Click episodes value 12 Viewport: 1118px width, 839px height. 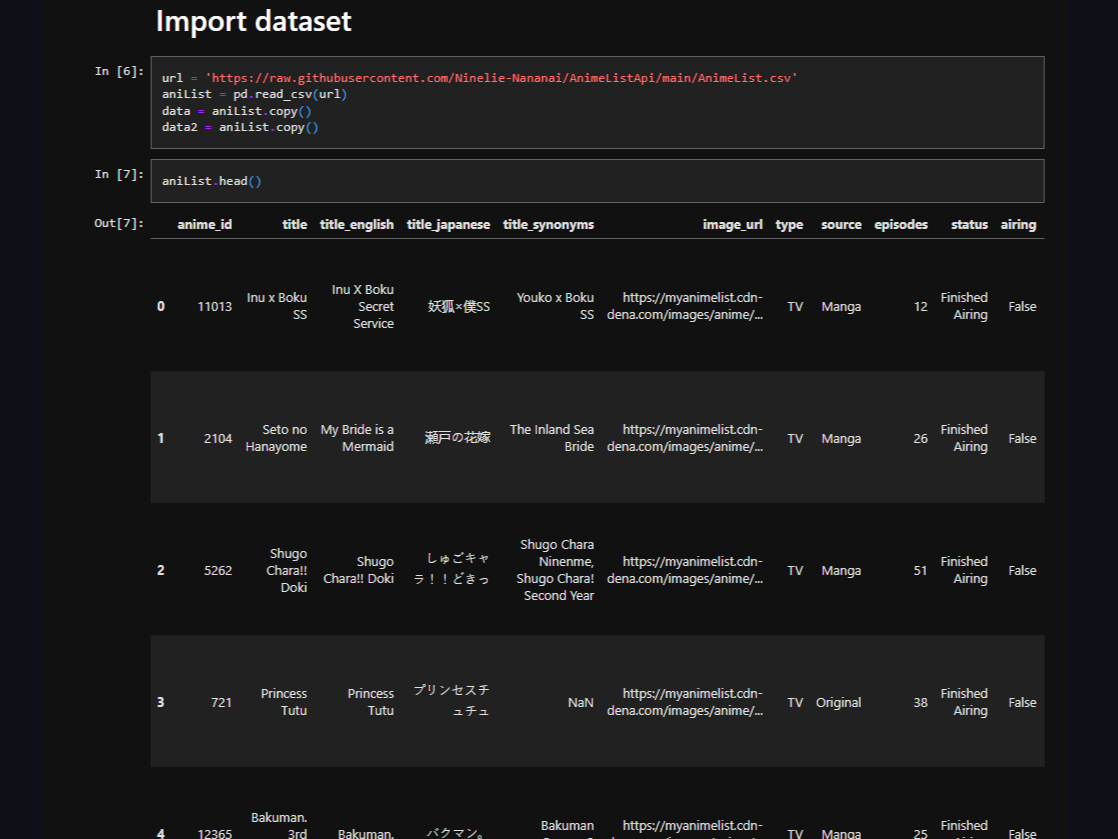(x=920, y=307)
